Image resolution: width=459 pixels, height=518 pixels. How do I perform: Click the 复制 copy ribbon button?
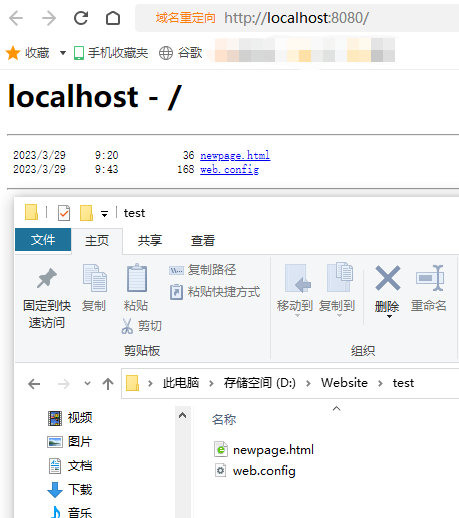point(94,288)
